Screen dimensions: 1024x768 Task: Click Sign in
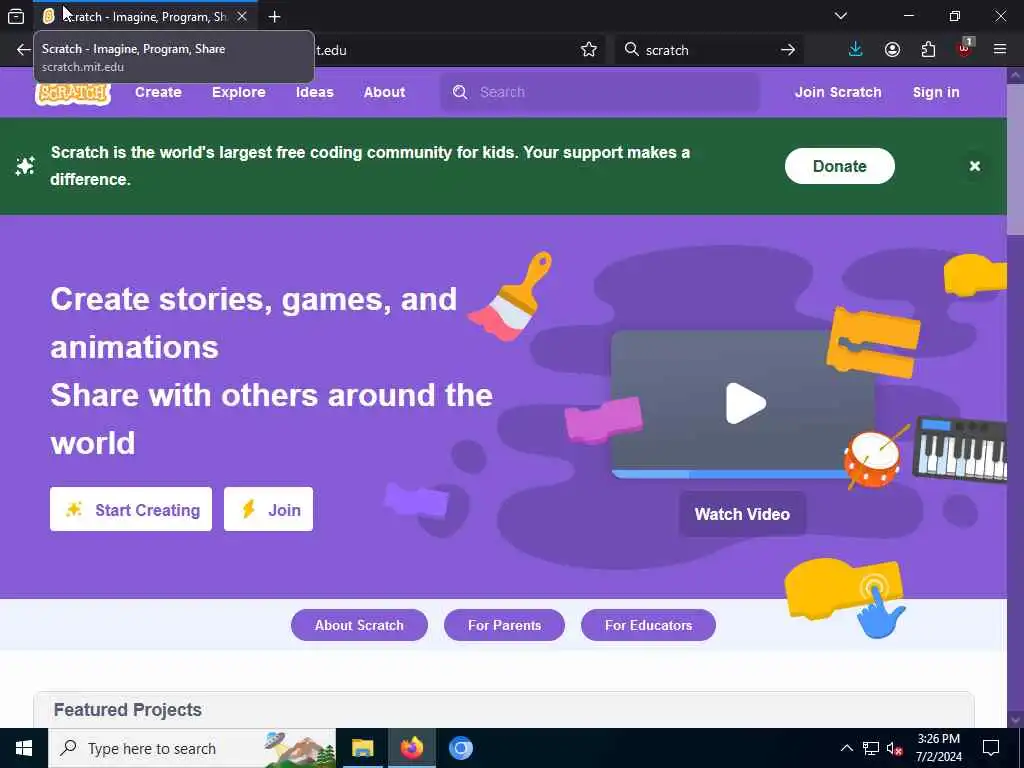click(936, 92)
